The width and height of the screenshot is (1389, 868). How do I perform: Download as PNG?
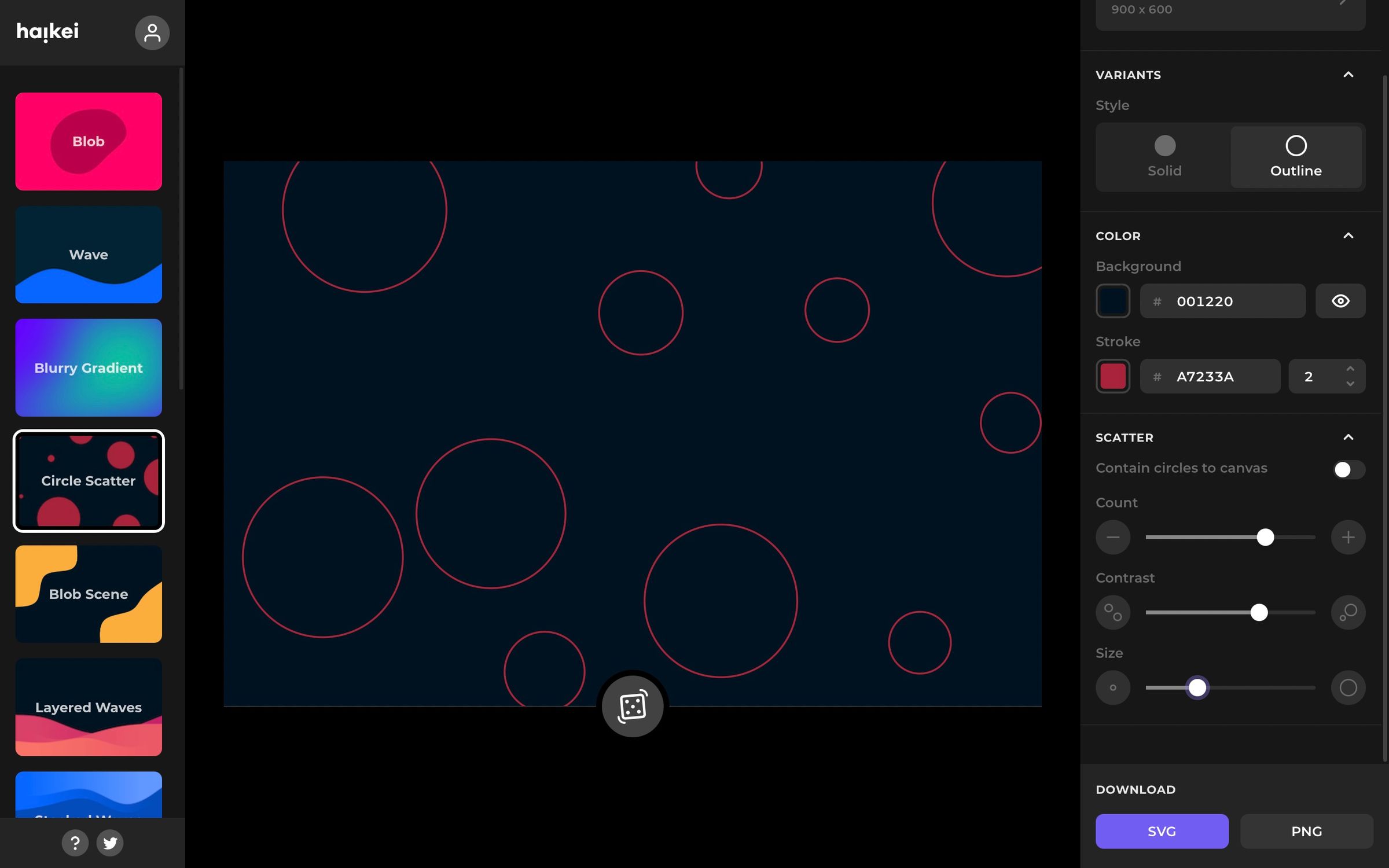[x=1306, y=831]
